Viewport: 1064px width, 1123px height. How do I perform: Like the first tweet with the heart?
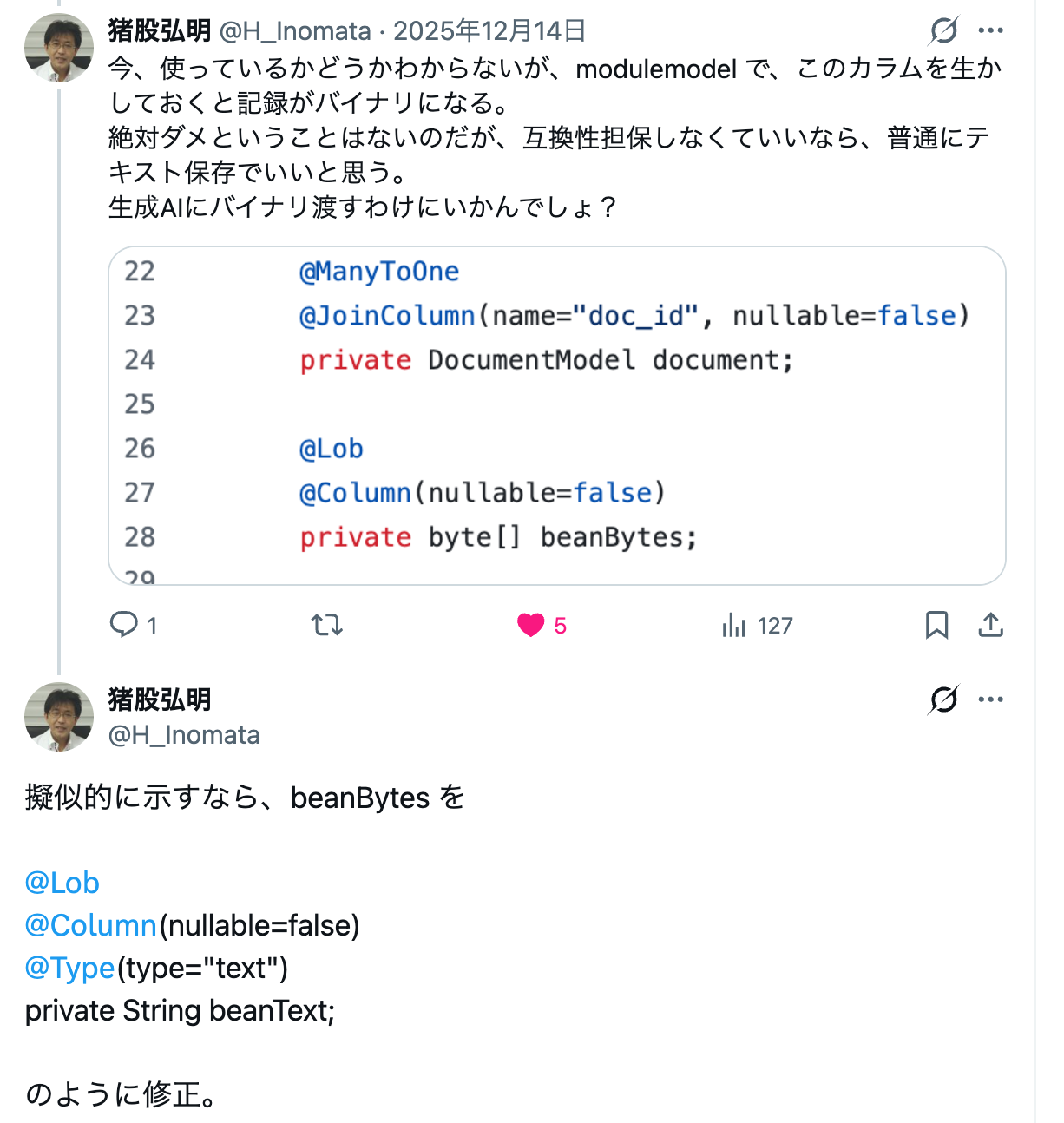(x=530, y=625)
